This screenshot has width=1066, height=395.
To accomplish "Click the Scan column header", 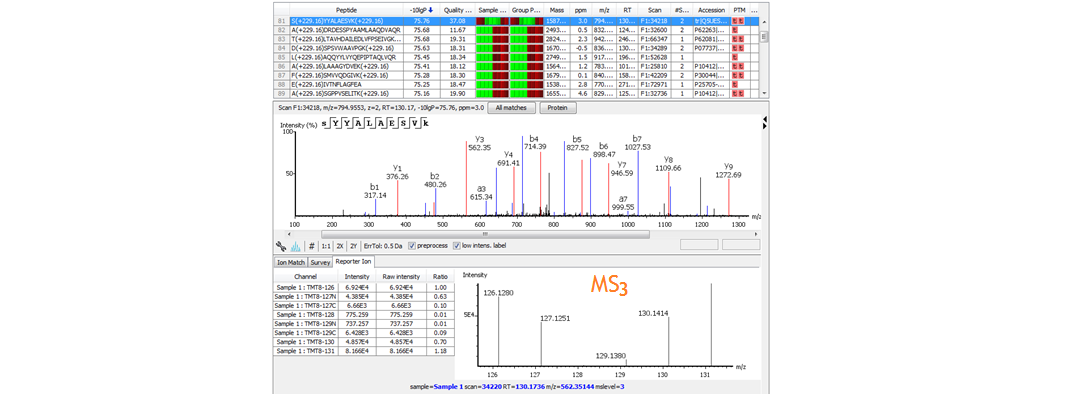I will pyautogui.click(x=655, y=10).
